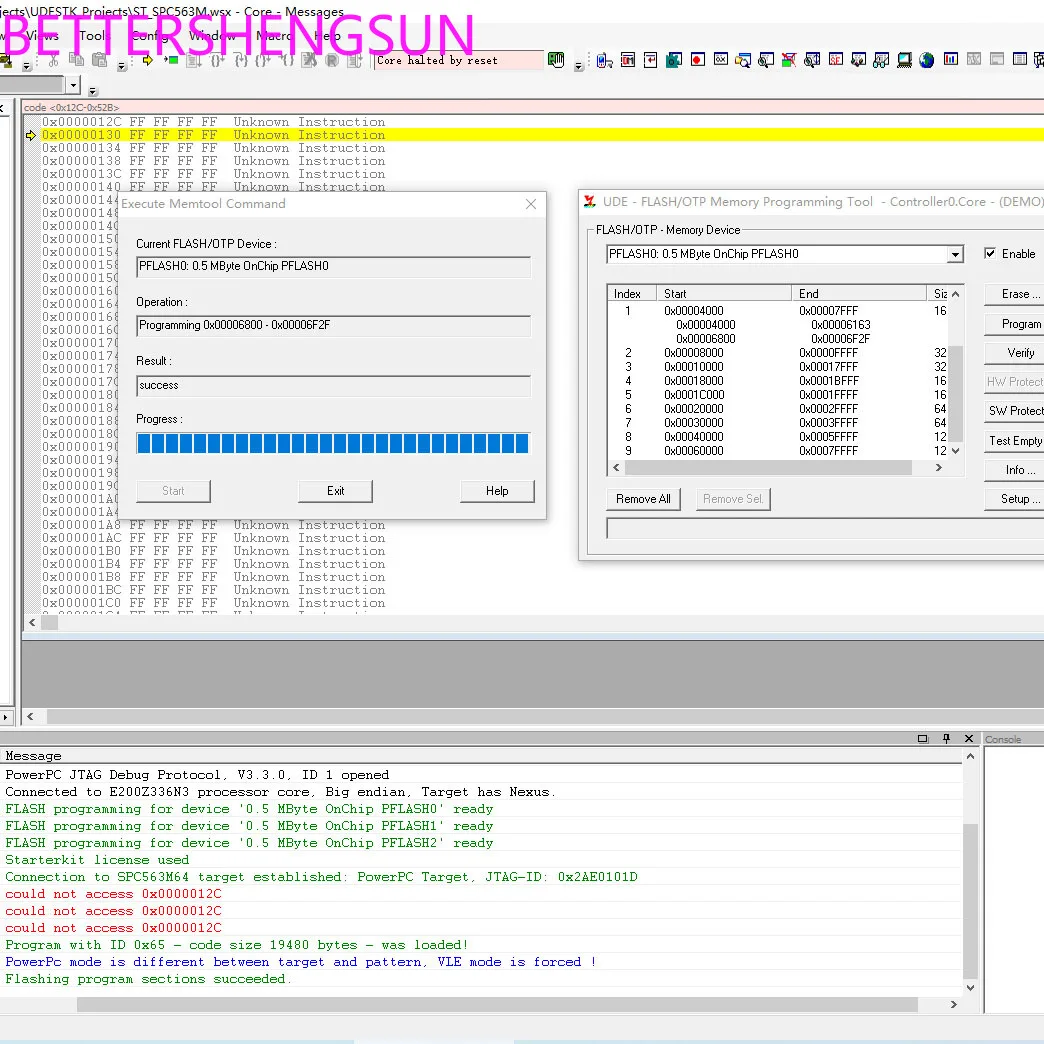The width and height of the screenshot is (1044, 1044).
Task: Click Exit in Execute Memtool Command dialog
Action: pyautogui.click(x=335, y=491)
